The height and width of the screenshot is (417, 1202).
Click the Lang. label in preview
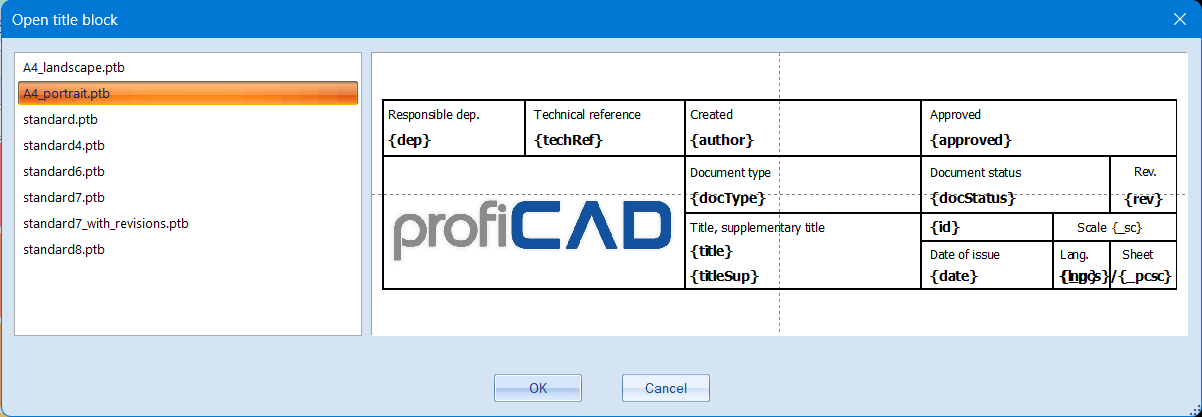click(x=1073, y=255)
